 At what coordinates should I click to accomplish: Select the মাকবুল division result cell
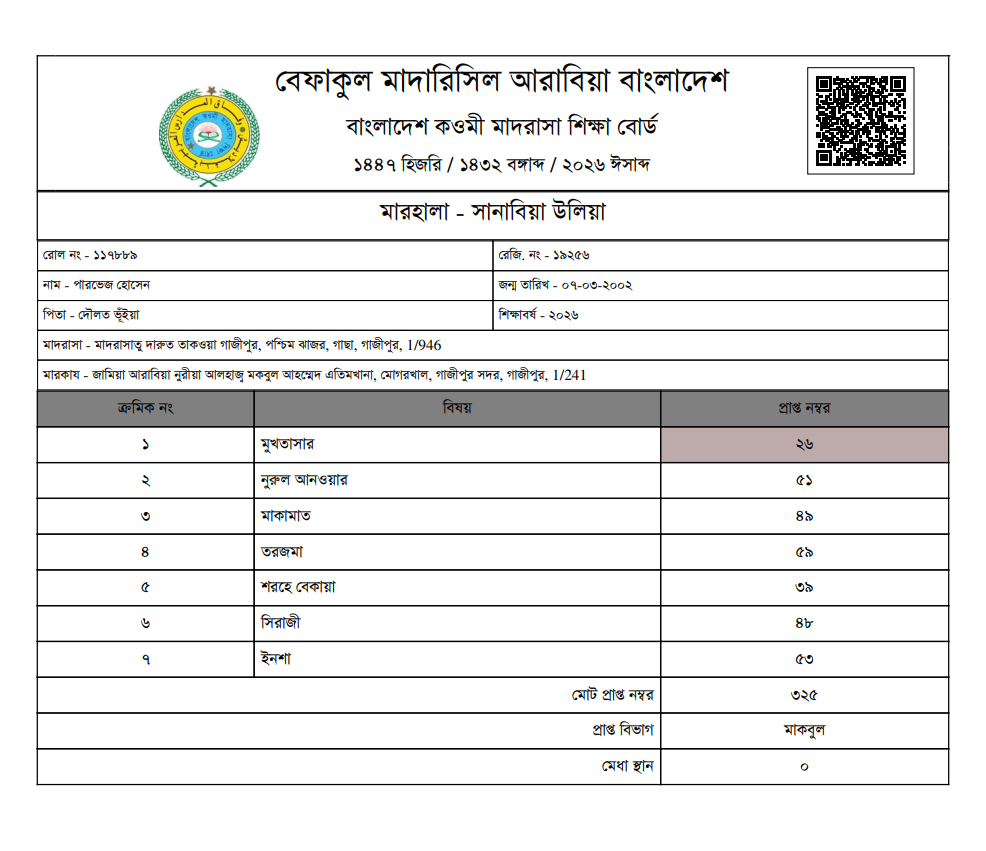coord(804,731)
